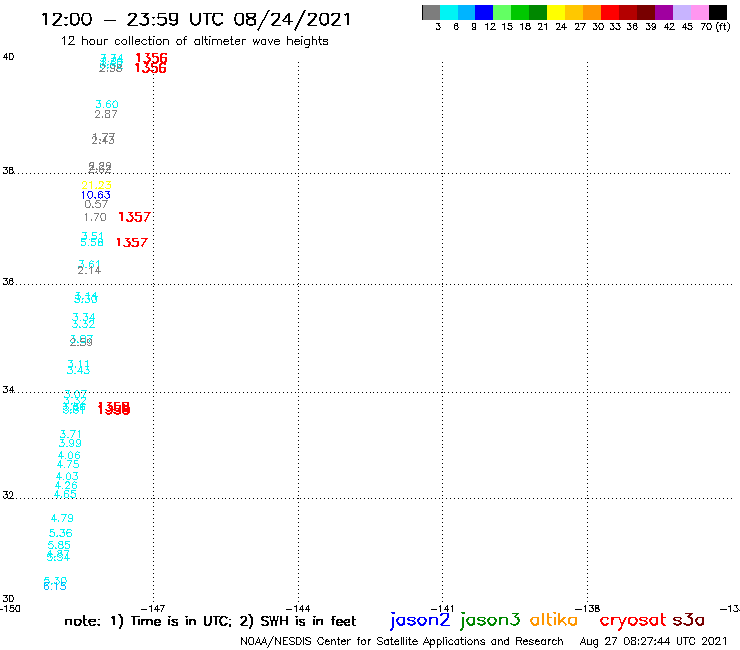Click the 'Aug 27 08:27:44 UTC 2021' timestamp
740x650 pixels.
(x=653, y=641)
